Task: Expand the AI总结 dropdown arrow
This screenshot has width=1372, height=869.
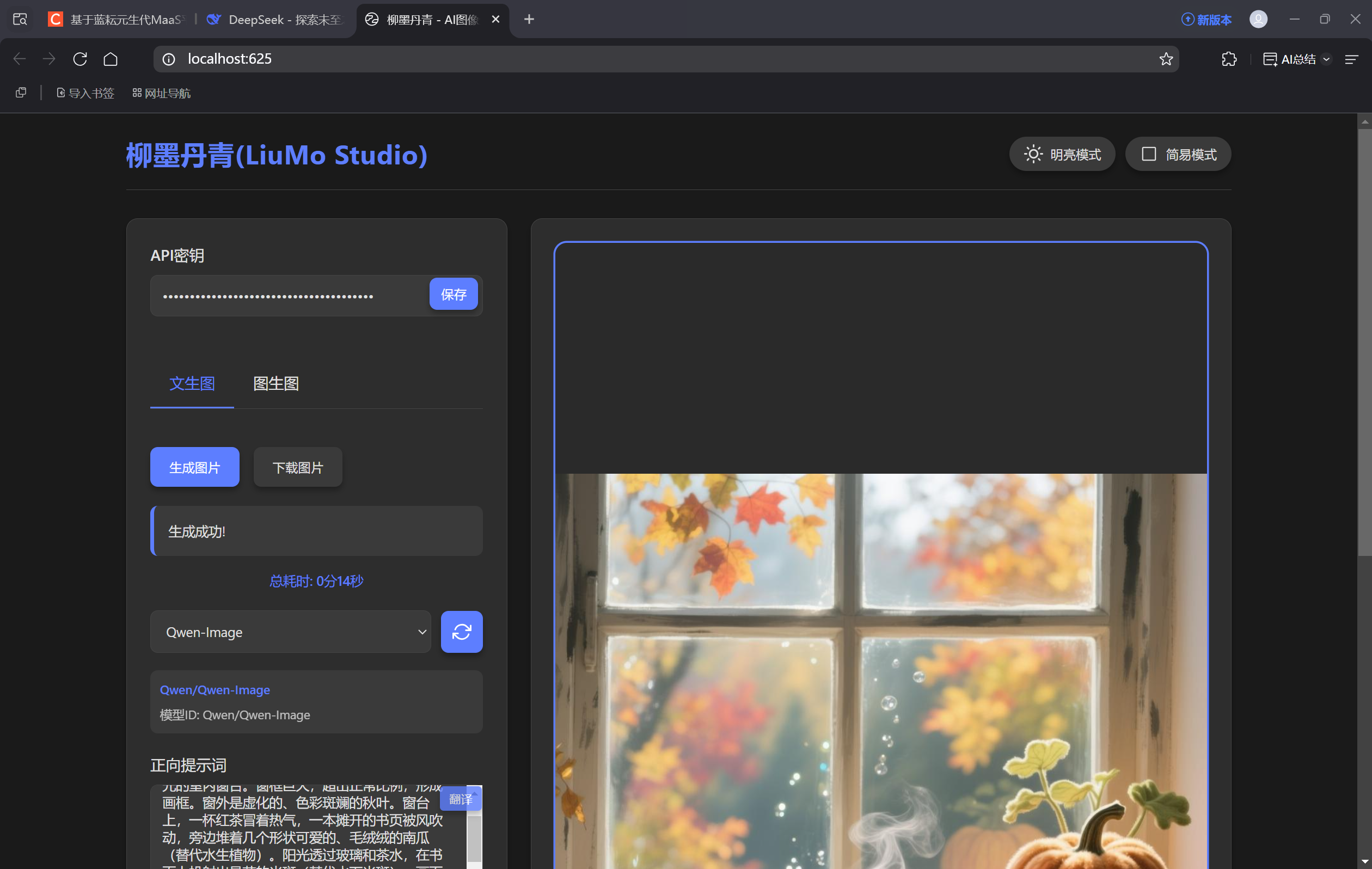Action: pyautogui.click(x=1326, y=59)
